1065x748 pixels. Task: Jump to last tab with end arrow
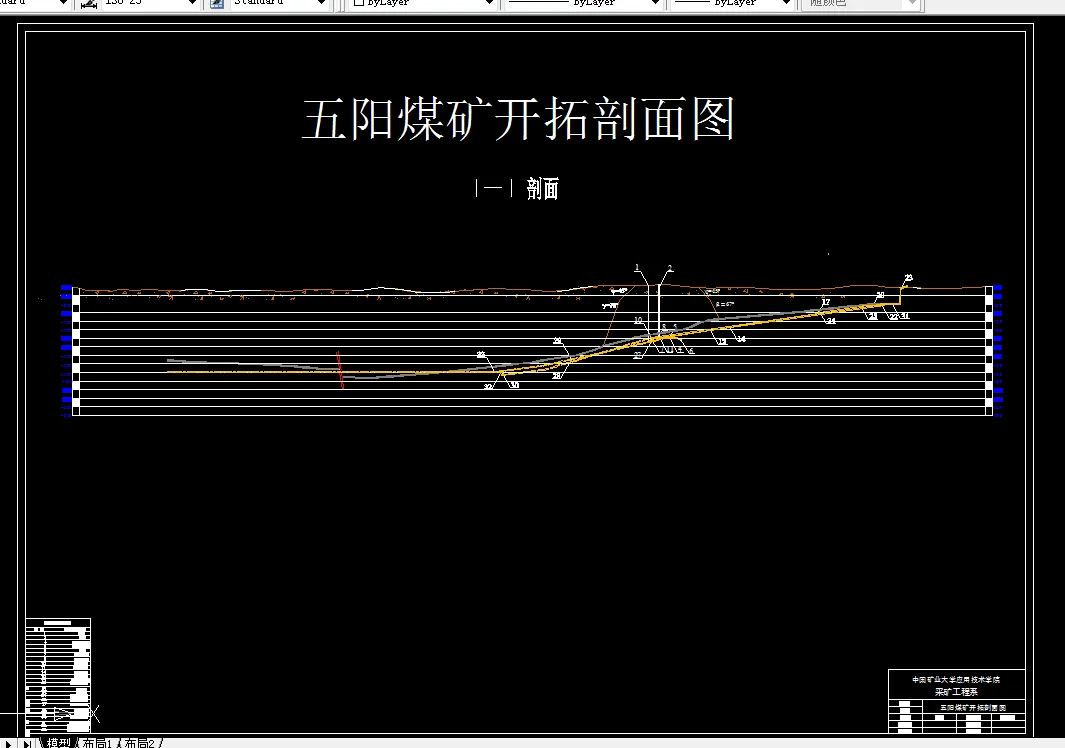(x=27, y=744)
